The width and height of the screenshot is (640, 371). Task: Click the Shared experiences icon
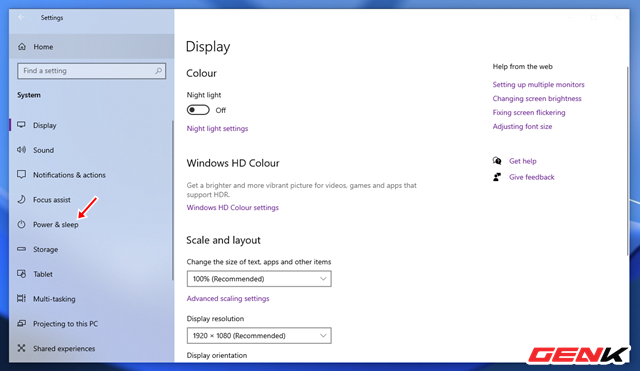tap(22, 348)
